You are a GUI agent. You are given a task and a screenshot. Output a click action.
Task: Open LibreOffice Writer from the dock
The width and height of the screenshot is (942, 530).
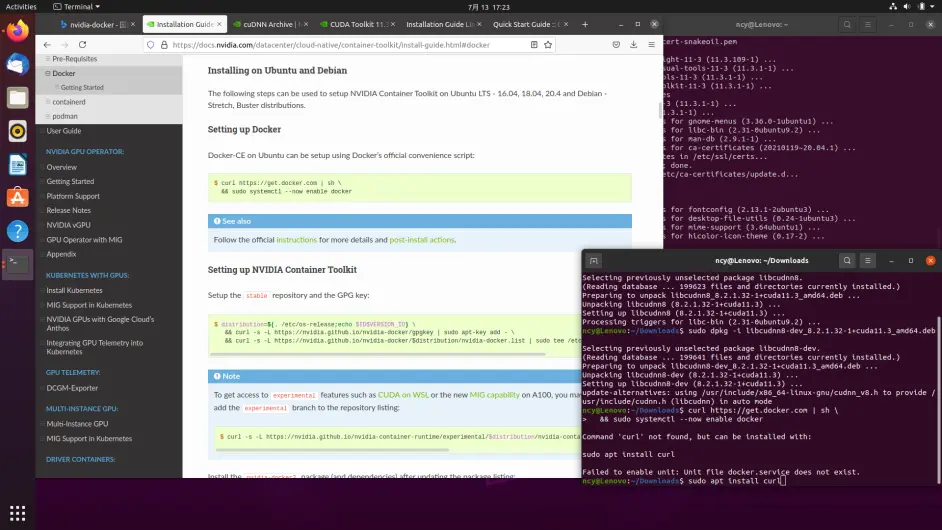(x=17, y=165)
